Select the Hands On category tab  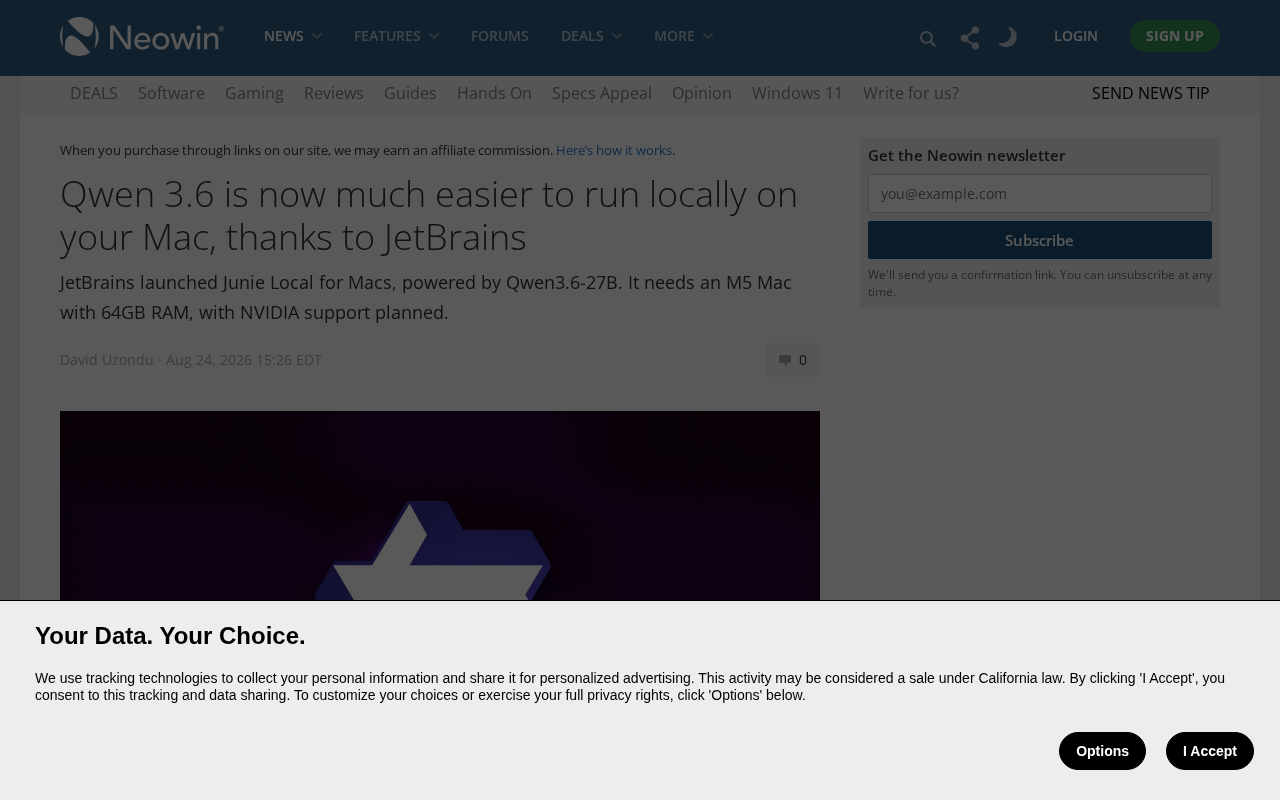click(494, 93)
